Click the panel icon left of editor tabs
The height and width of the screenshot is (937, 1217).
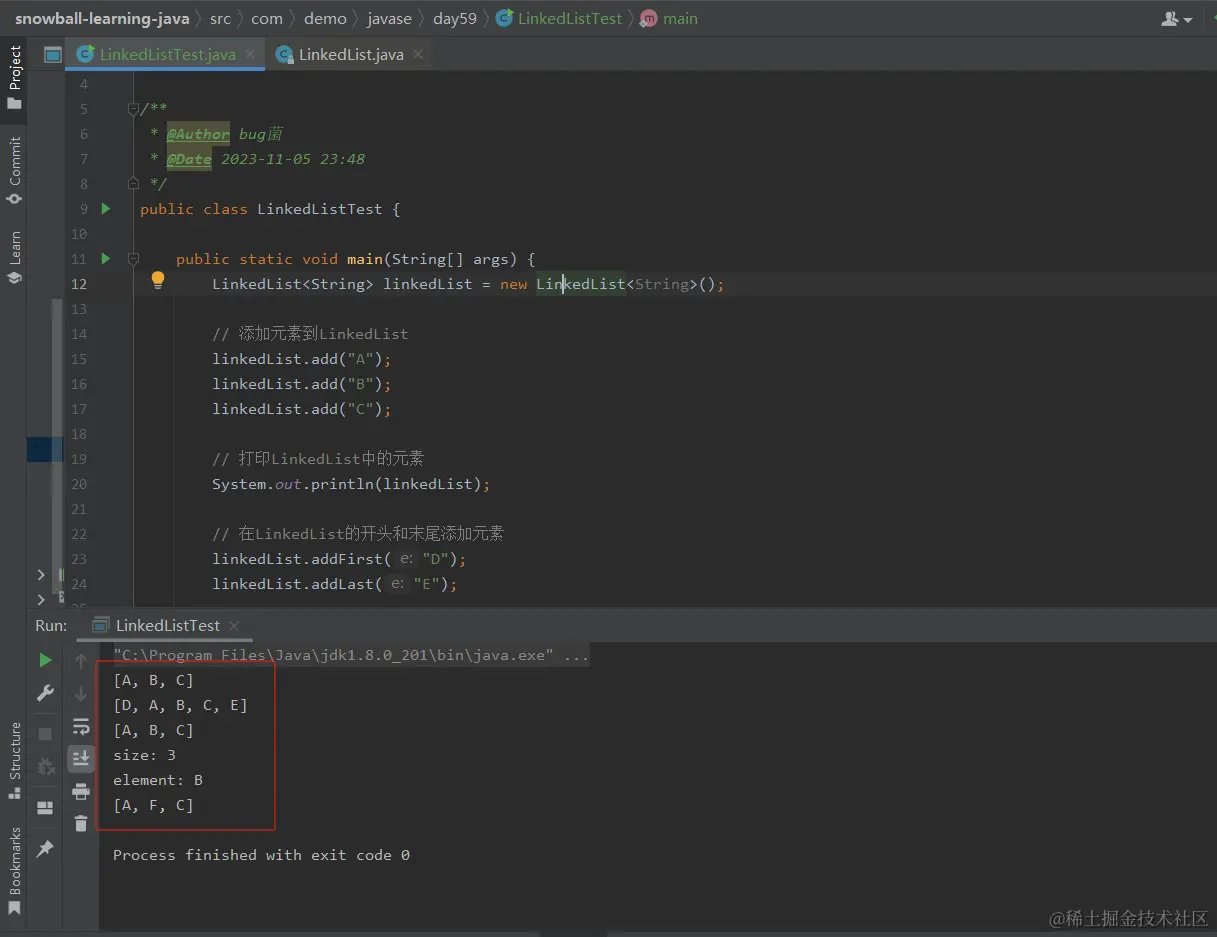tap(53, 55)
